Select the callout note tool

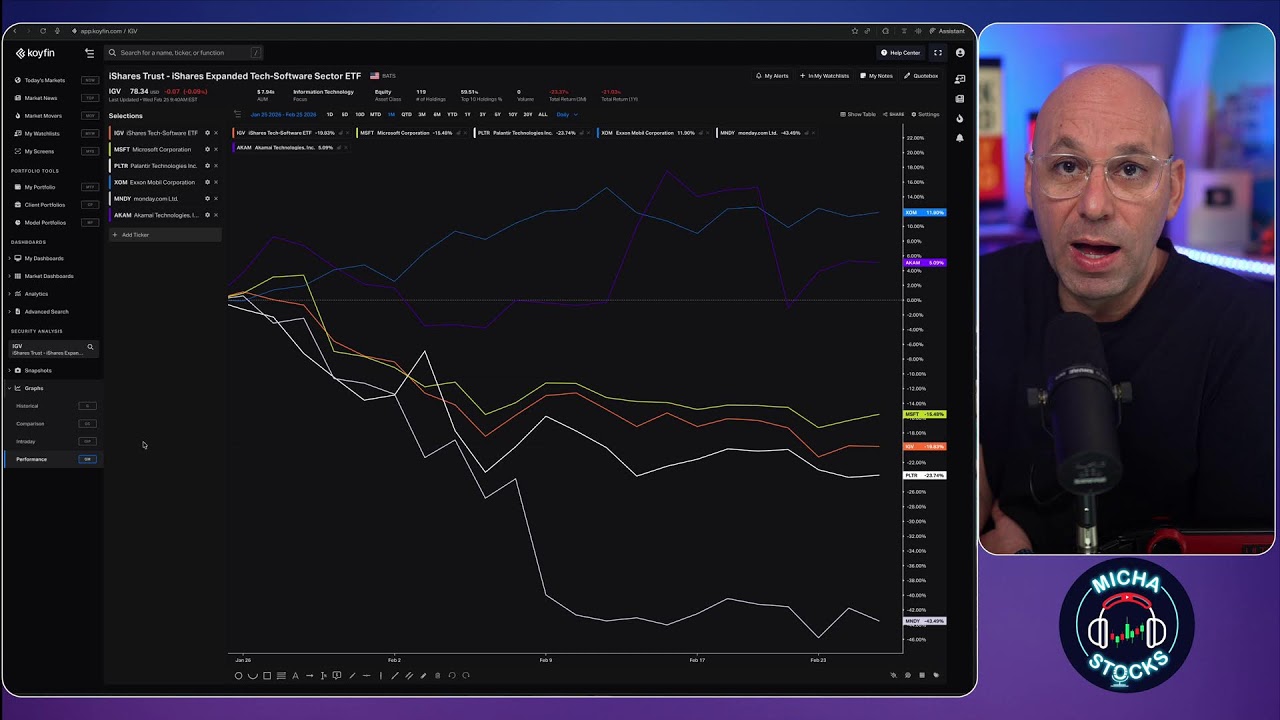coord(337,675)
